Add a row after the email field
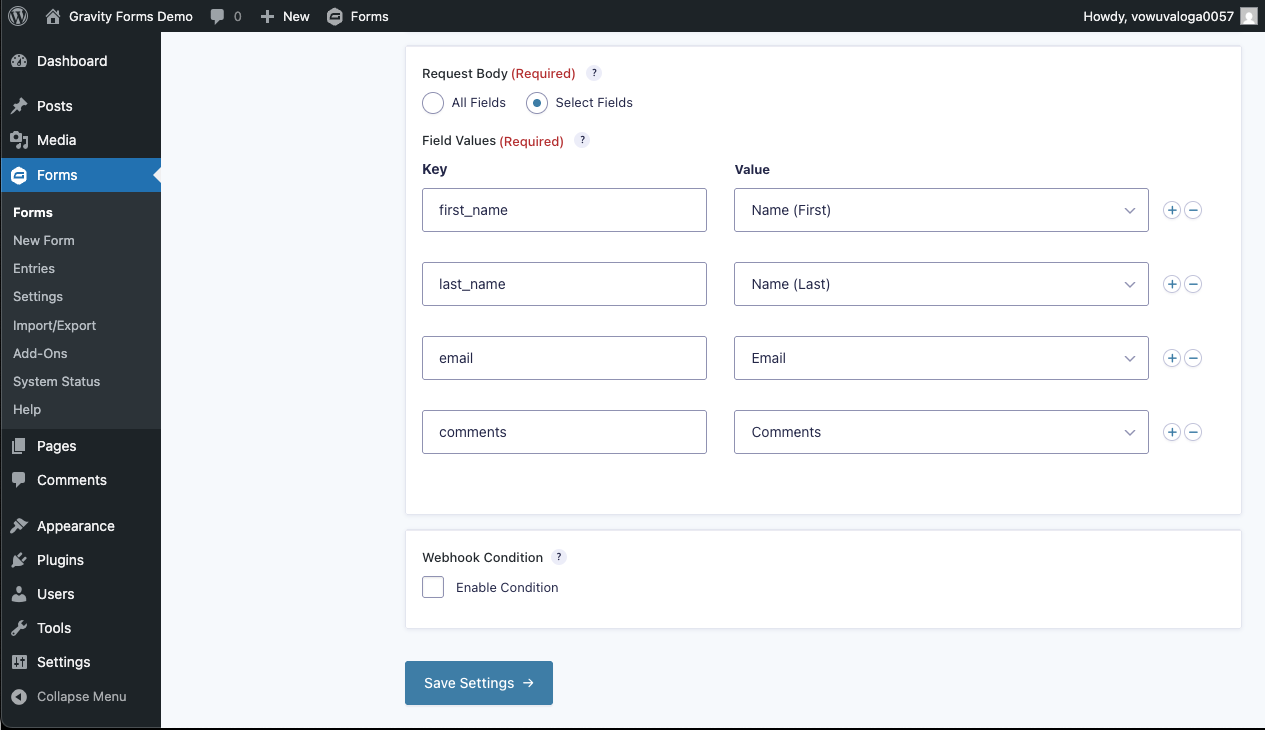Viewport: 1265px width, 730px height. 1172,358
